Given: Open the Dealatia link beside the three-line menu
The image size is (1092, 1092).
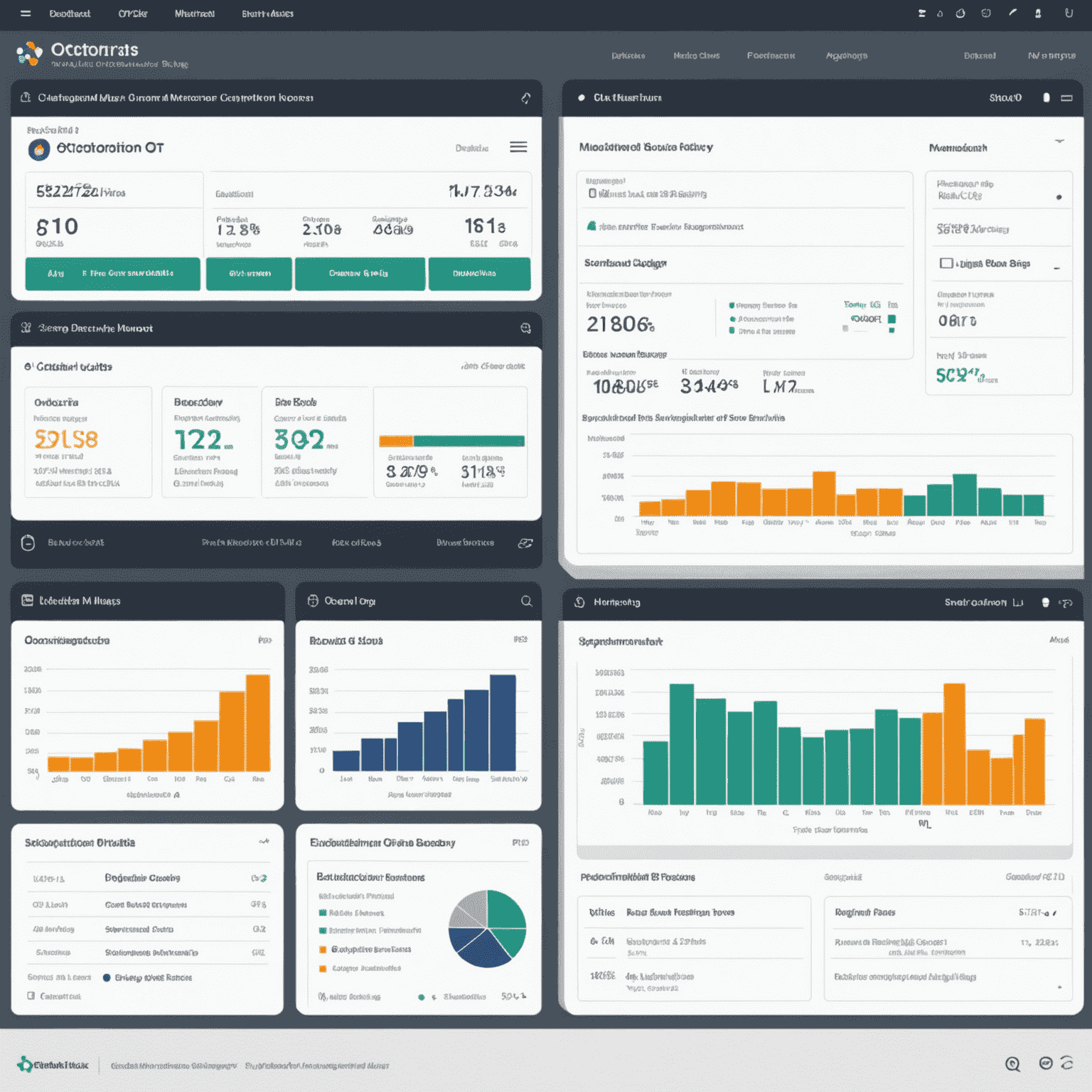Looking at the screenshot, I should pos(472,148).
